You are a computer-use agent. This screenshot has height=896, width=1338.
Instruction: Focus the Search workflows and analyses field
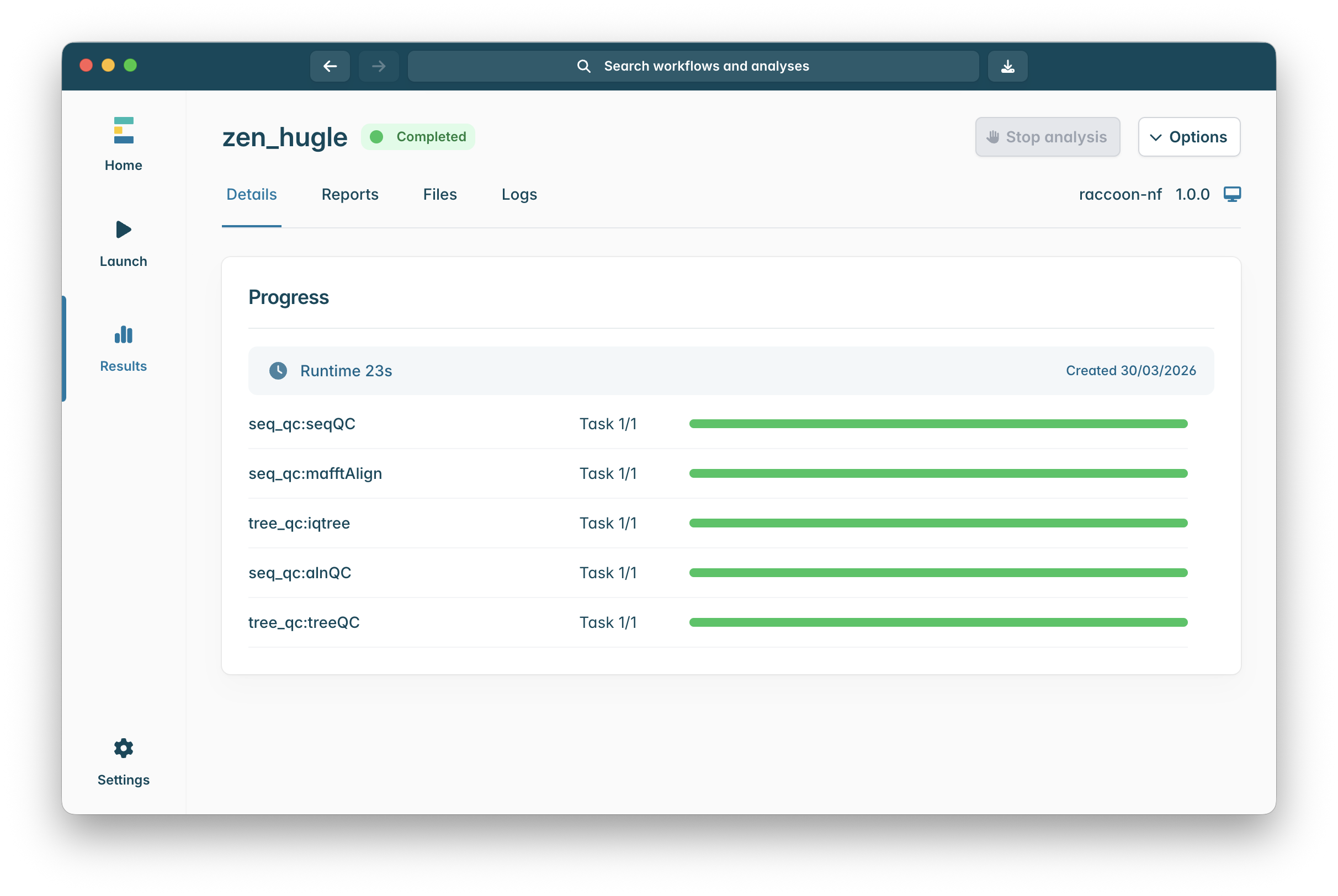(x=693, y=66)
